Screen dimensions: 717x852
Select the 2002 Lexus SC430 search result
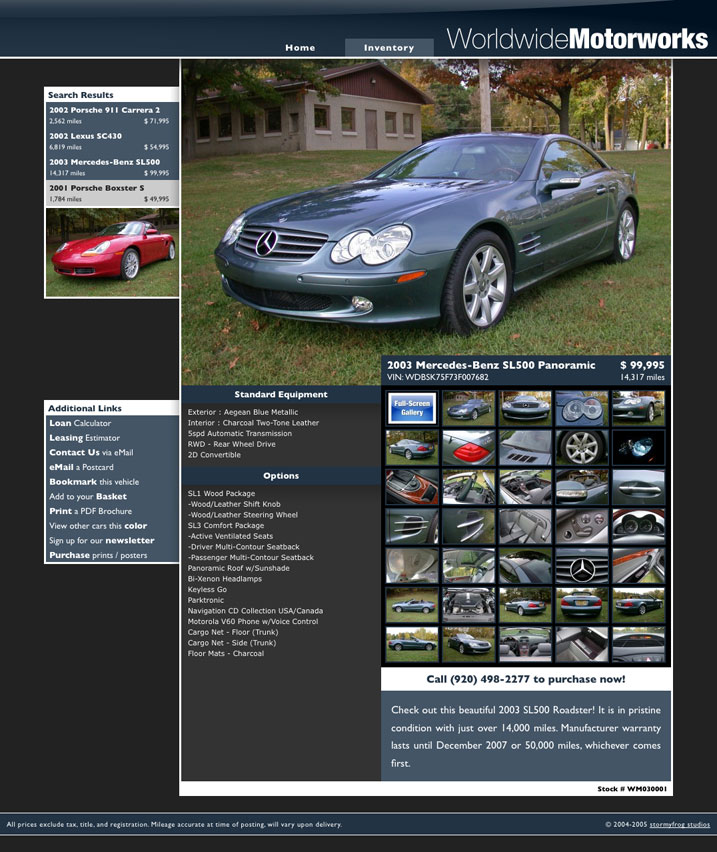tap(112, 141)
